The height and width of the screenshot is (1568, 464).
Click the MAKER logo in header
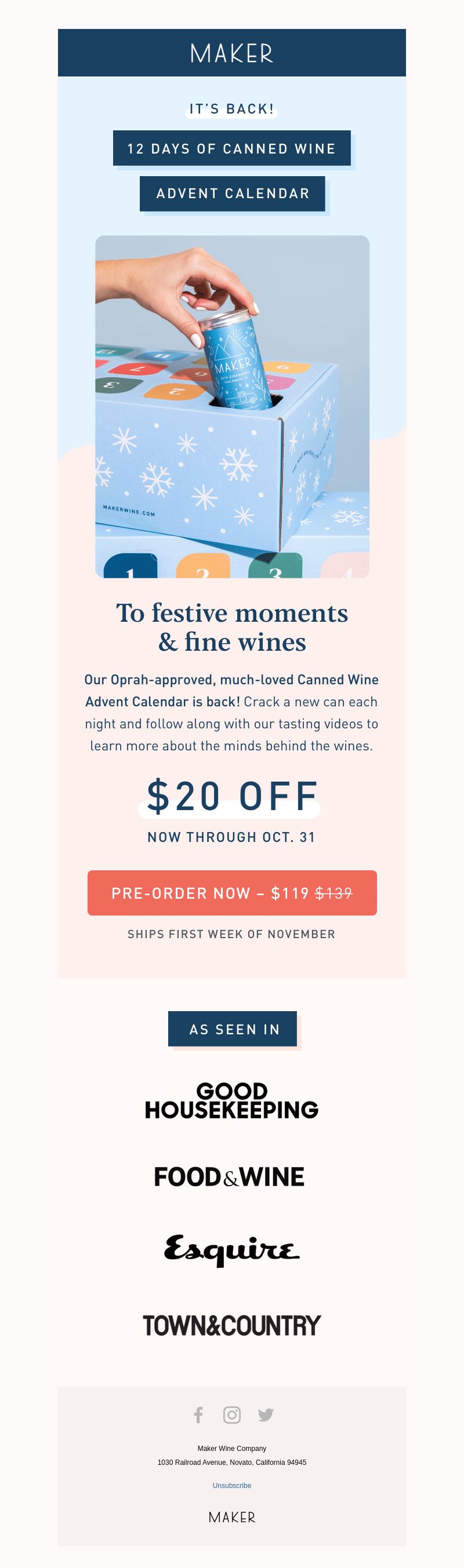click(x=232, y=53)
